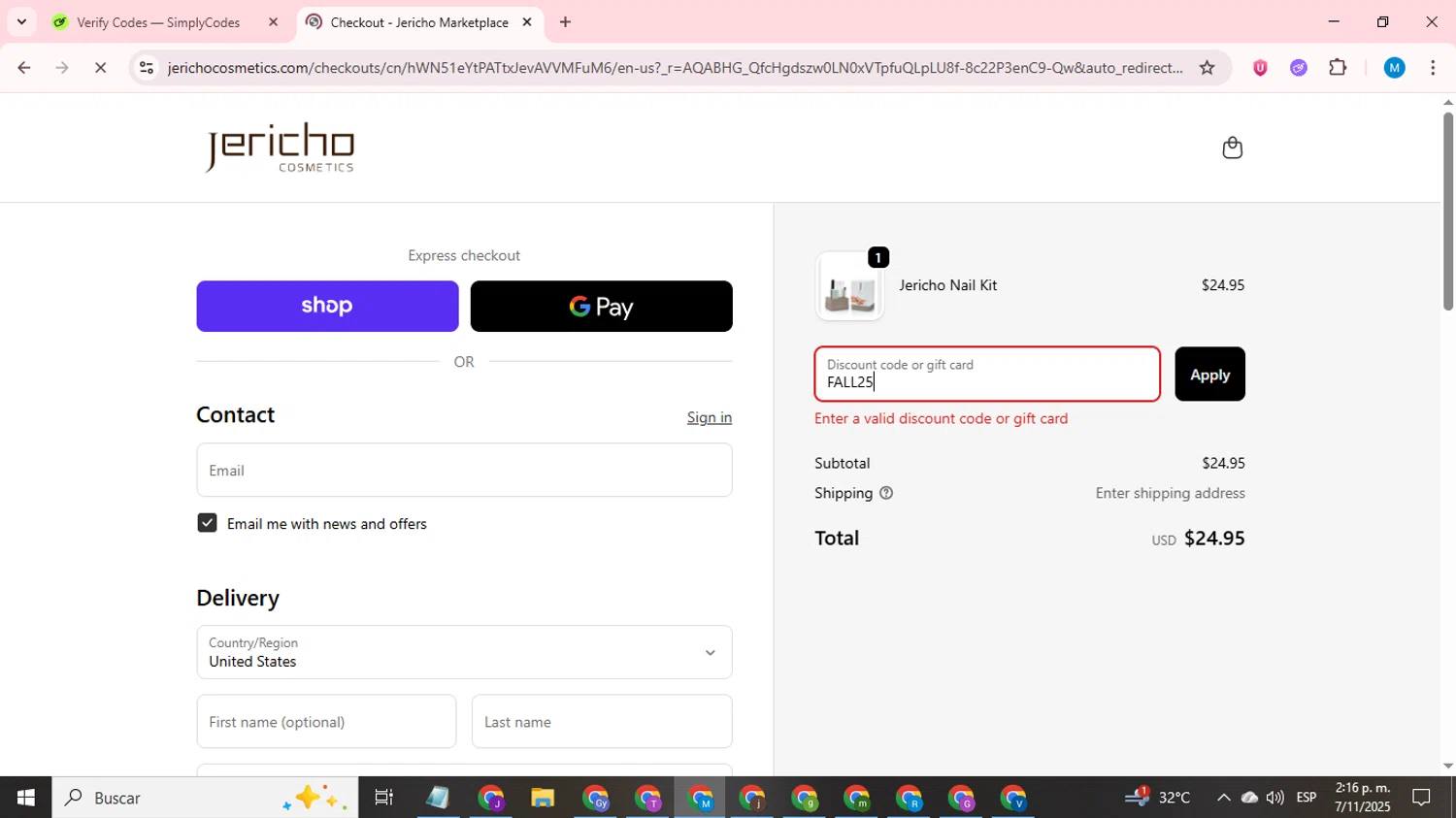Click the Enter shipping address text
The height and width of the screenshot is (818, 1456).
point(1170,493)
